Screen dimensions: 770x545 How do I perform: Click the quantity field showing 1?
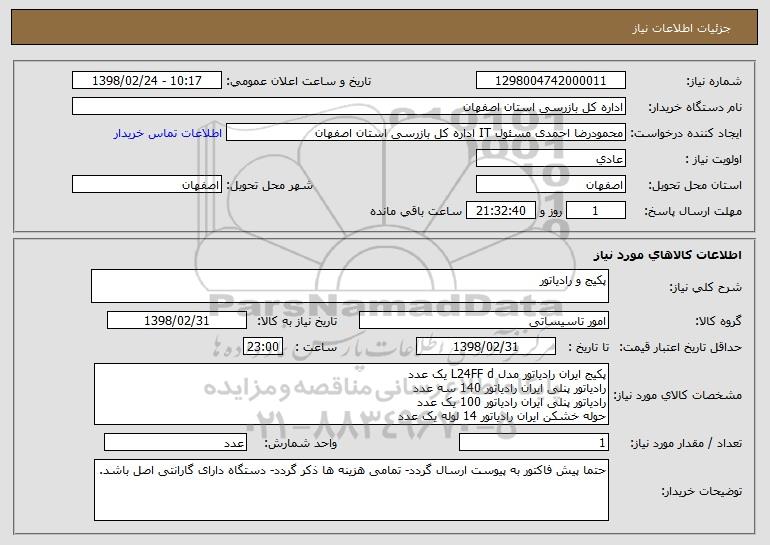click(x=534, y=442)
